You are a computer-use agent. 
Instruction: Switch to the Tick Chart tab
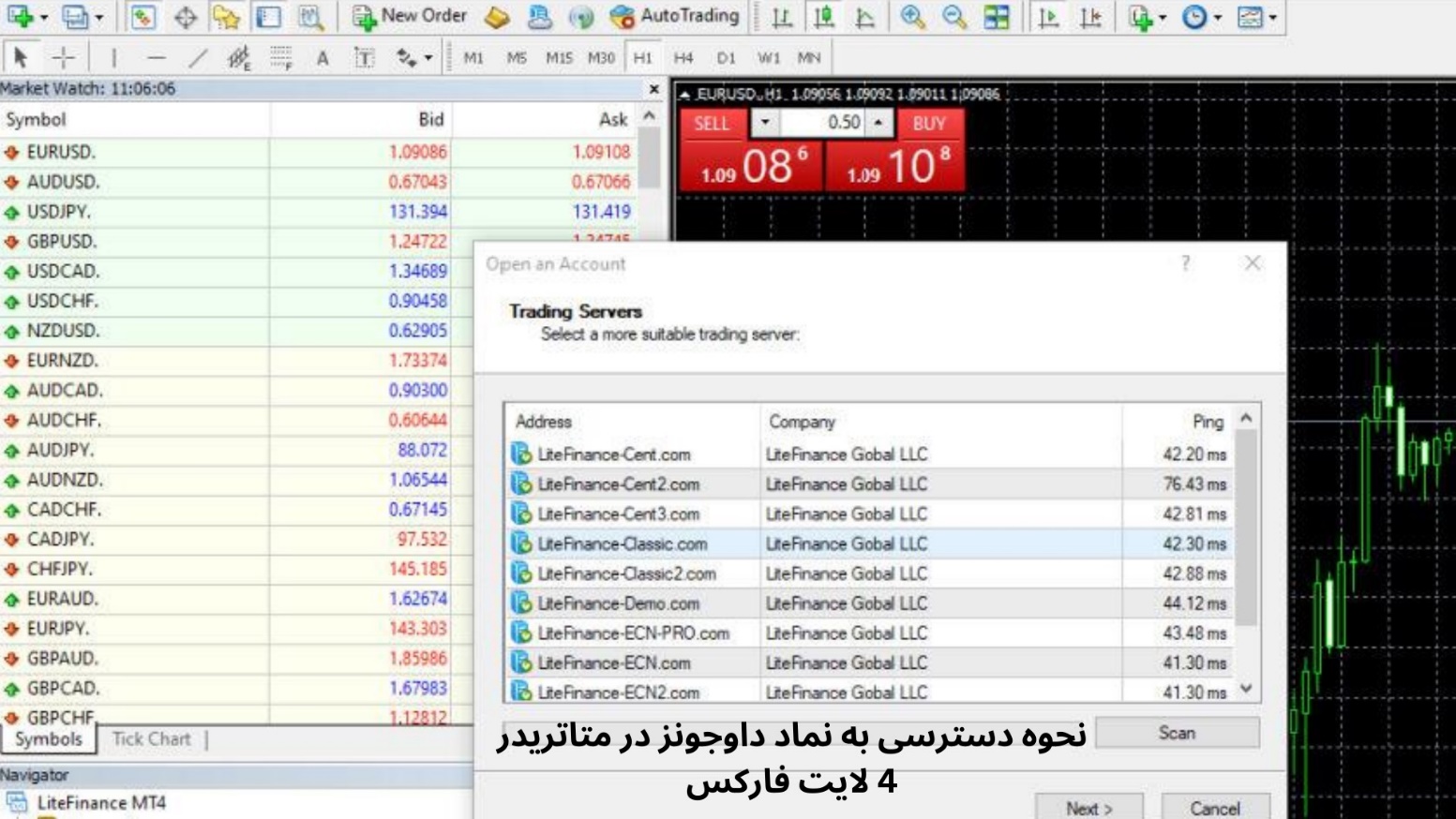(150, 738)
